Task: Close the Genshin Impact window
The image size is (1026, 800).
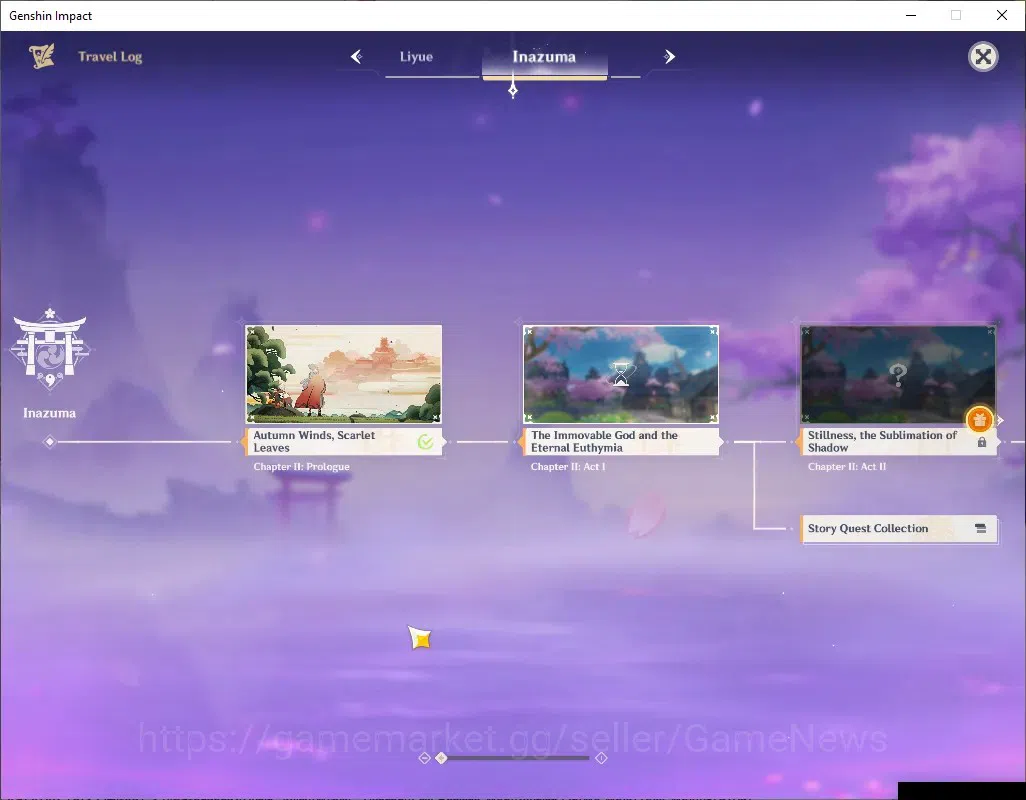Action: click(1002, 15)
